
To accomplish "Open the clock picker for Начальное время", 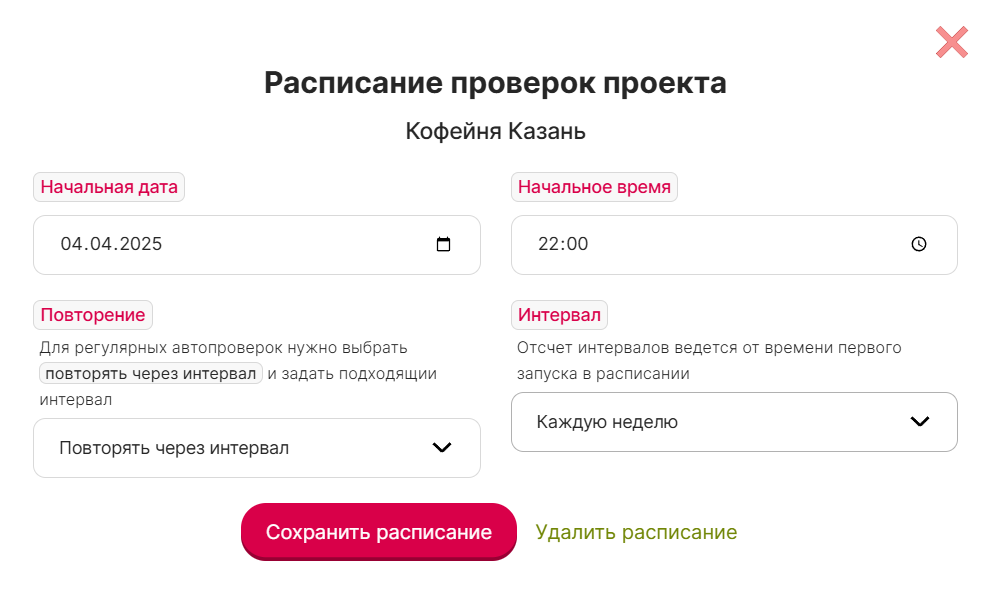I will 916,244.
